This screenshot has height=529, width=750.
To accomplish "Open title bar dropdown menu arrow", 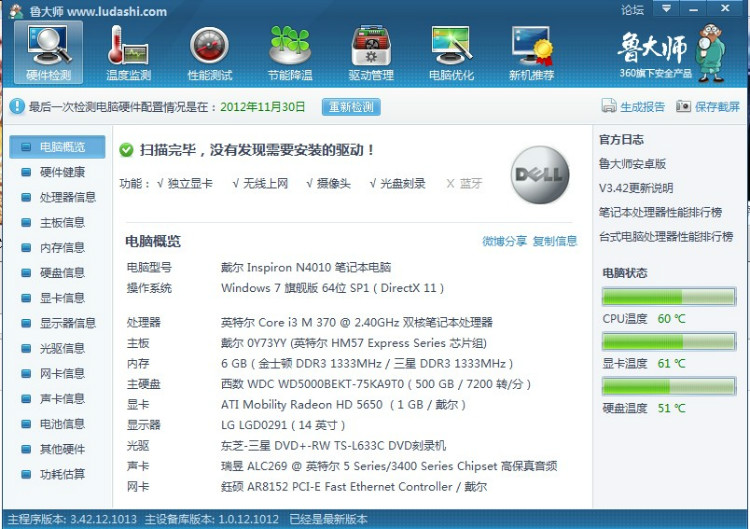I will [x=666, y=8].
